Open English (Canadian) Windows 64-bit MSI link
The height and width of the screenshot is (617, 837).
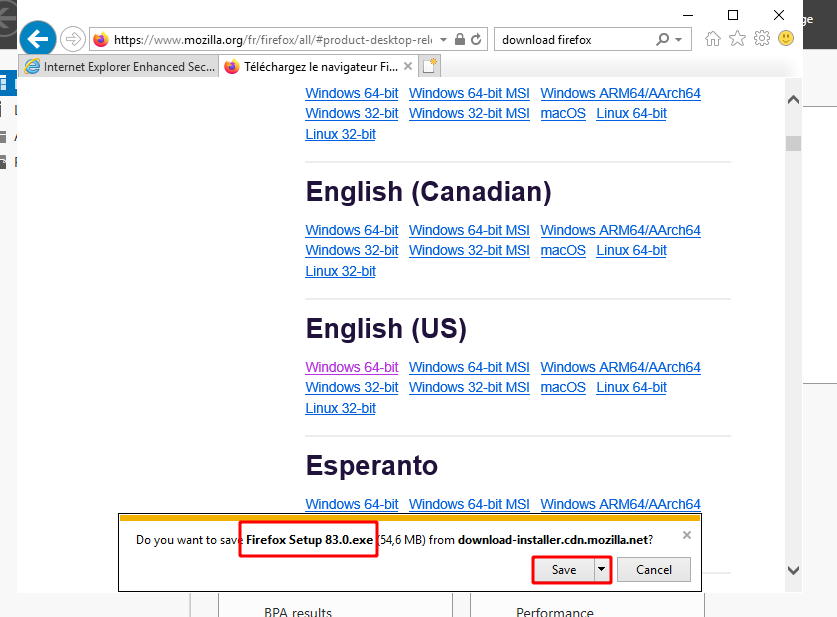[469, 230]
